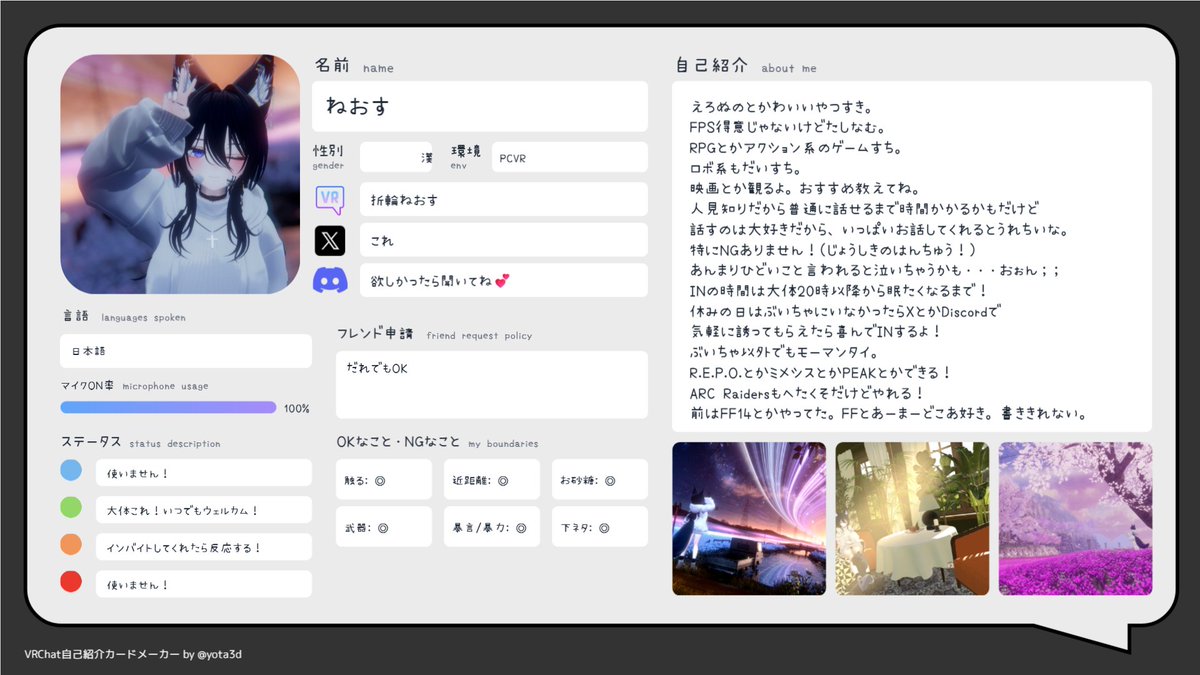This screenshot has height=675, width=1200.
Task: Click the 名前 name heading
Action: tap(354, 66)
